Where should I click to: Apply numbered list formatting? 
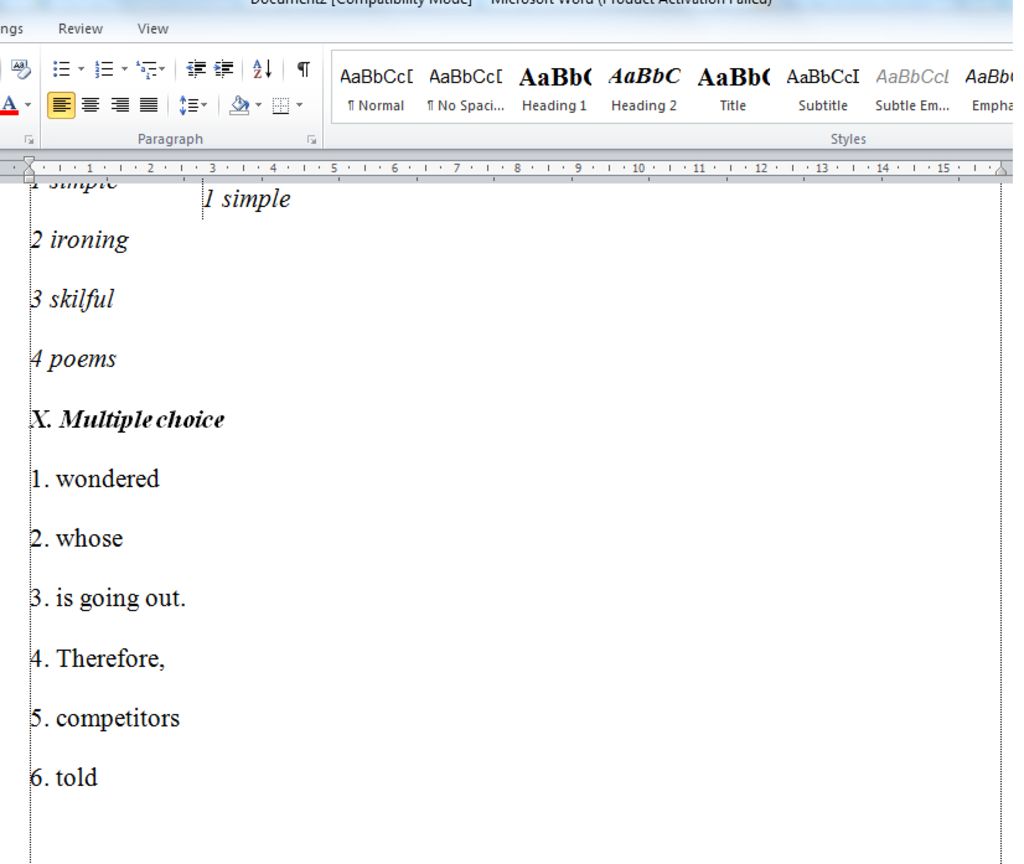[x=104, y=69]
